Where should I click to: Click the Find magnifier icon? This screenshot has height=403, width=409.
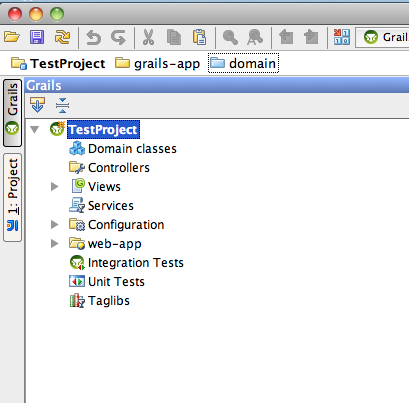[230, 37]
